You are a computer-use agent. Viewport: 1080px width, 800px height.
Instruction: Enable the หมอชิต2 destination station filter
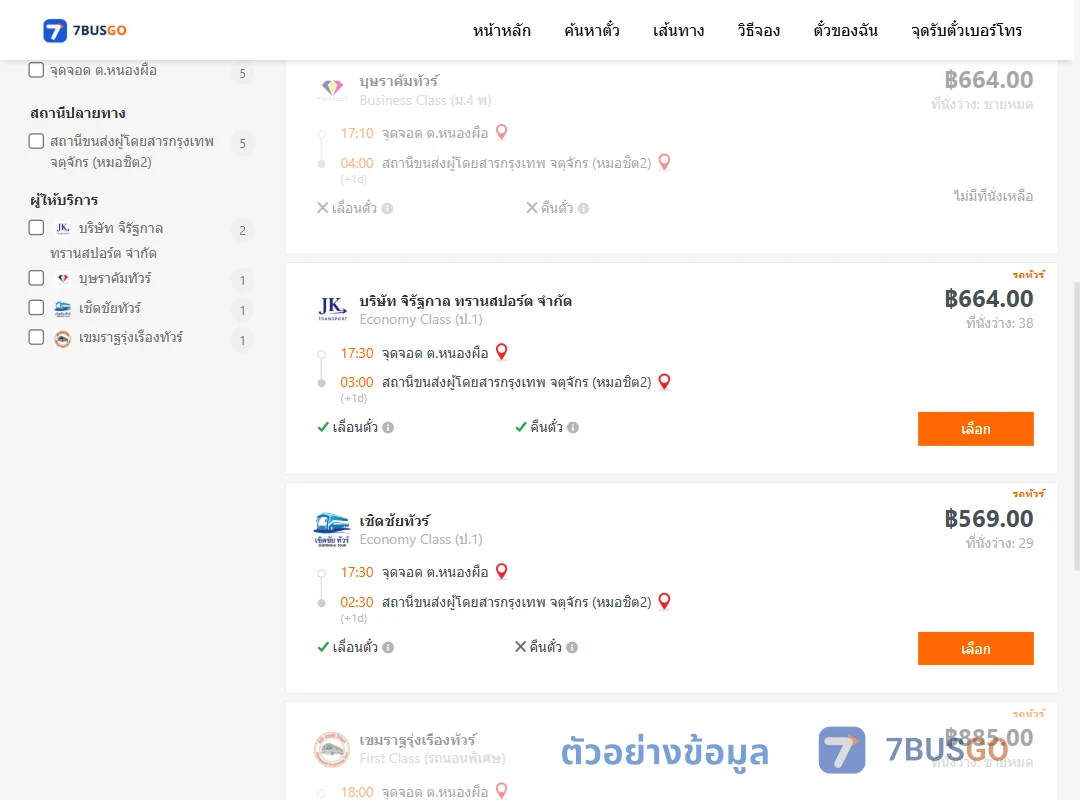pos(37,141)
